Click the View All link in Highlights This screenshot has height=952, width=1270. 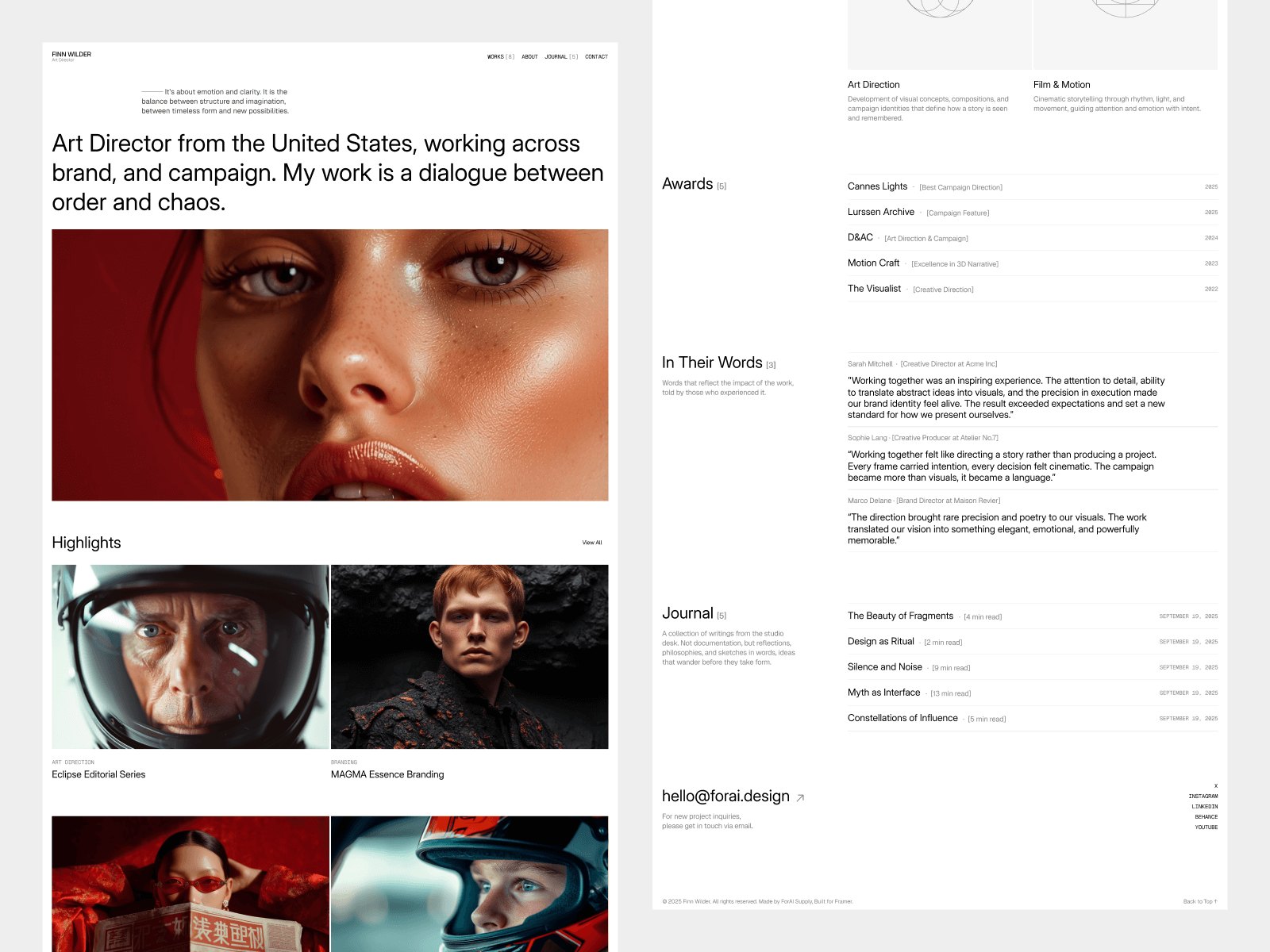click(x=592, y=543)
